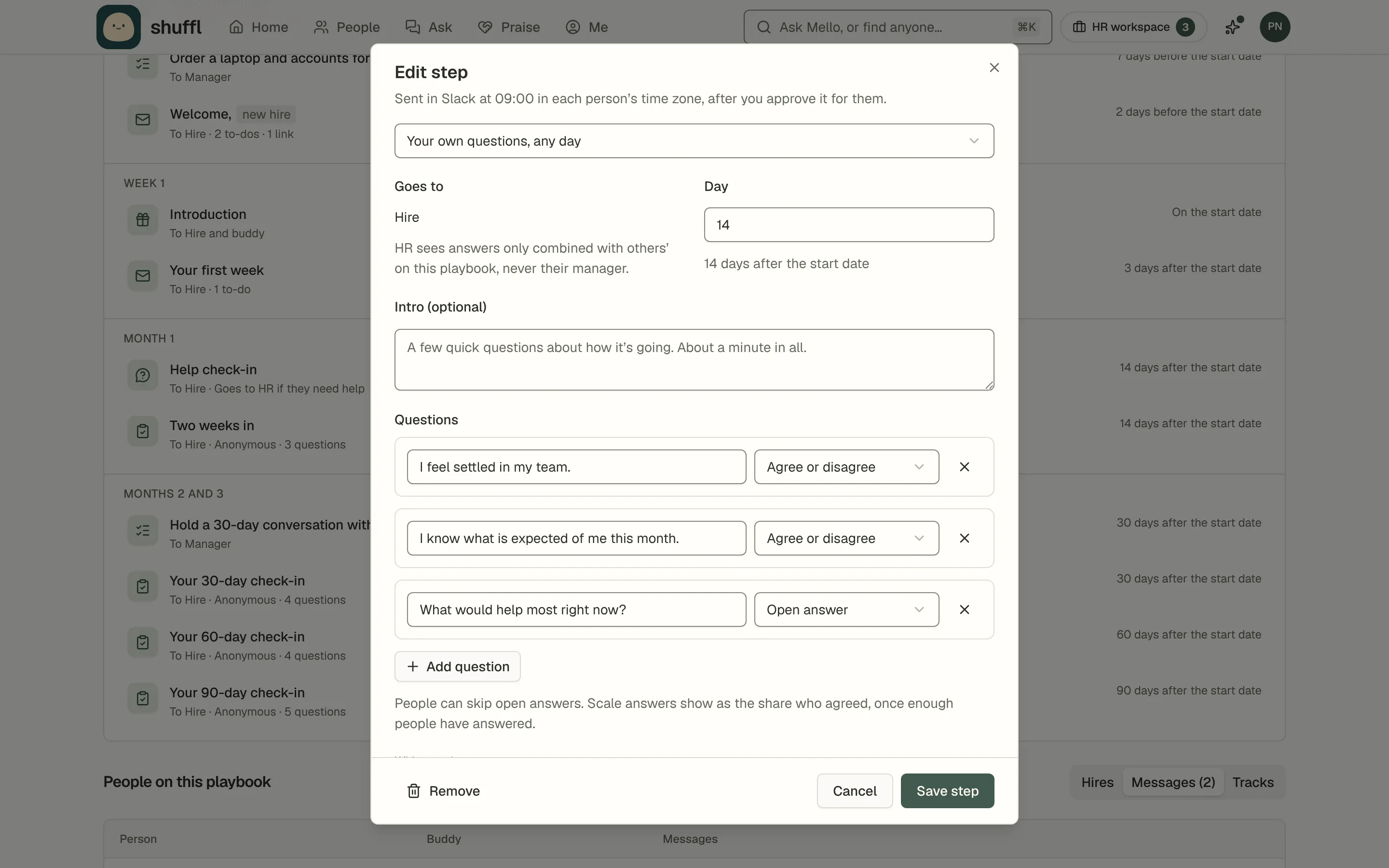Click the Add question button
Image resolution: width=1389 pixels, height=868 pixels.
(457, 666)
